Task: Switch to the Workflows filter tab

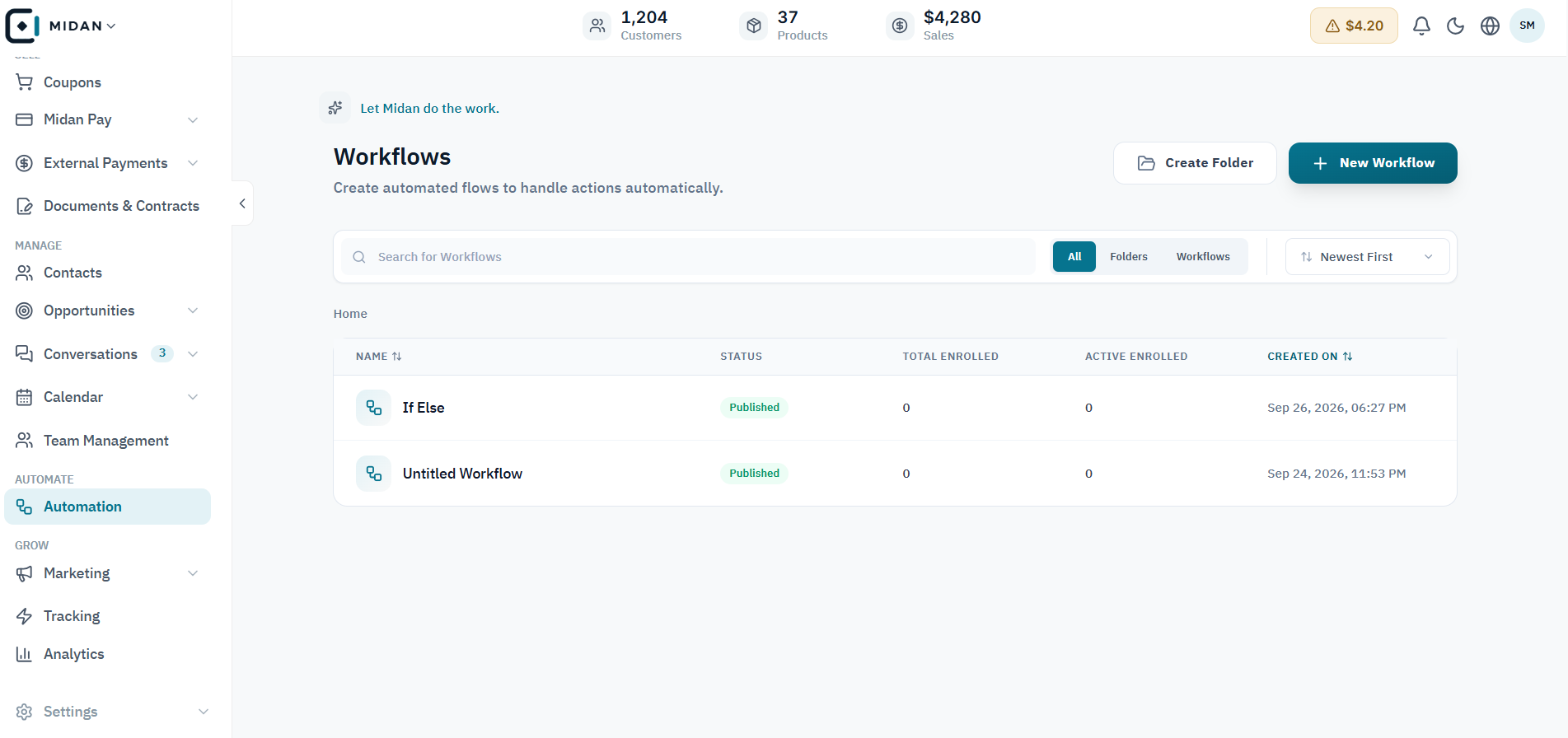Action: pos(1203,257)
